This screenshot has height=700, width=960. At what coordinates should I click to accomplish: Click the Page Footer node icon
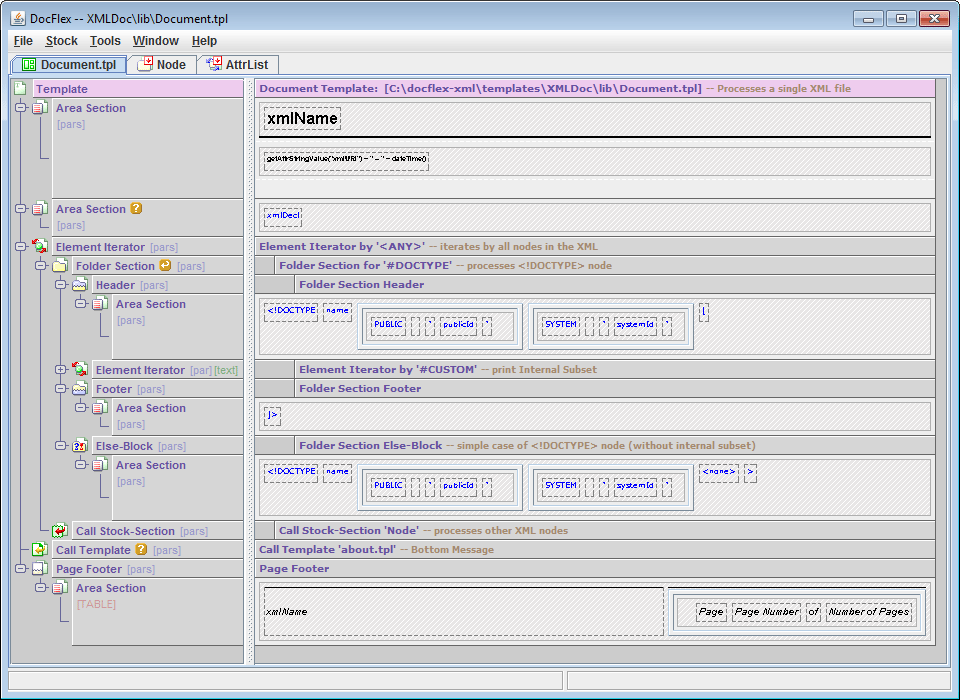click(40, 569)
